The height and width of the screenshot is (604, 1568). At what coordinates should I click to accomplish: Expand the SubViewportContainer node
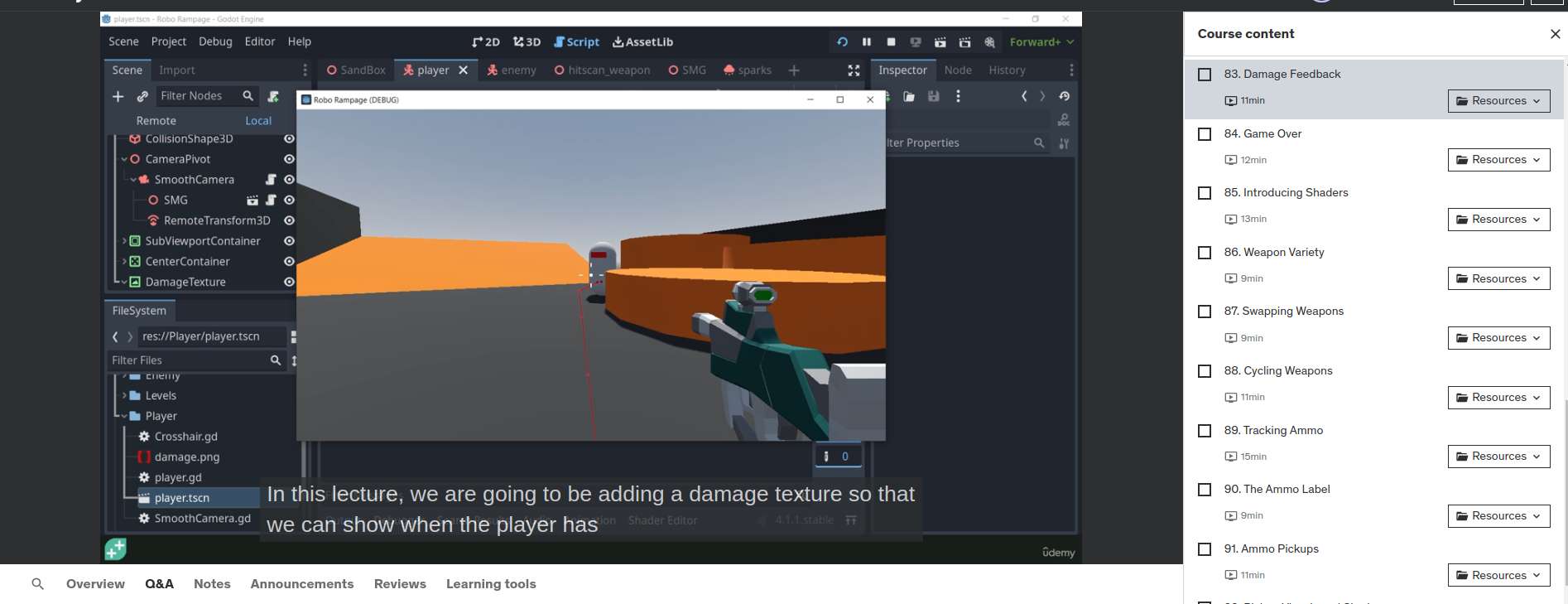pyautogui.click(x=124, y=241)
